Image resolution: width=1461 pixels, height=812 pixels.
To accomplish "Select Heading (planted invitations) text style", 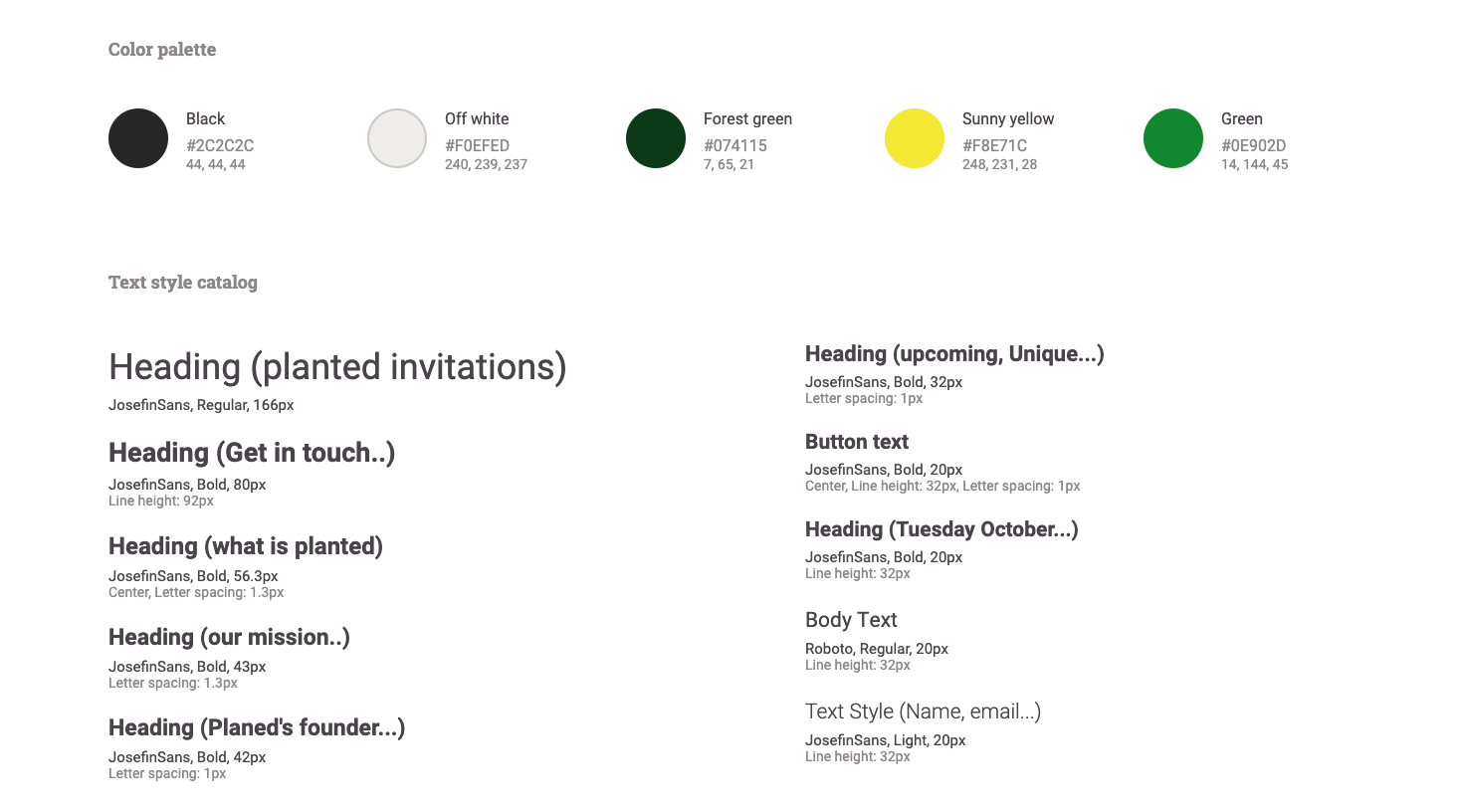I will click(x=337, y=367).
